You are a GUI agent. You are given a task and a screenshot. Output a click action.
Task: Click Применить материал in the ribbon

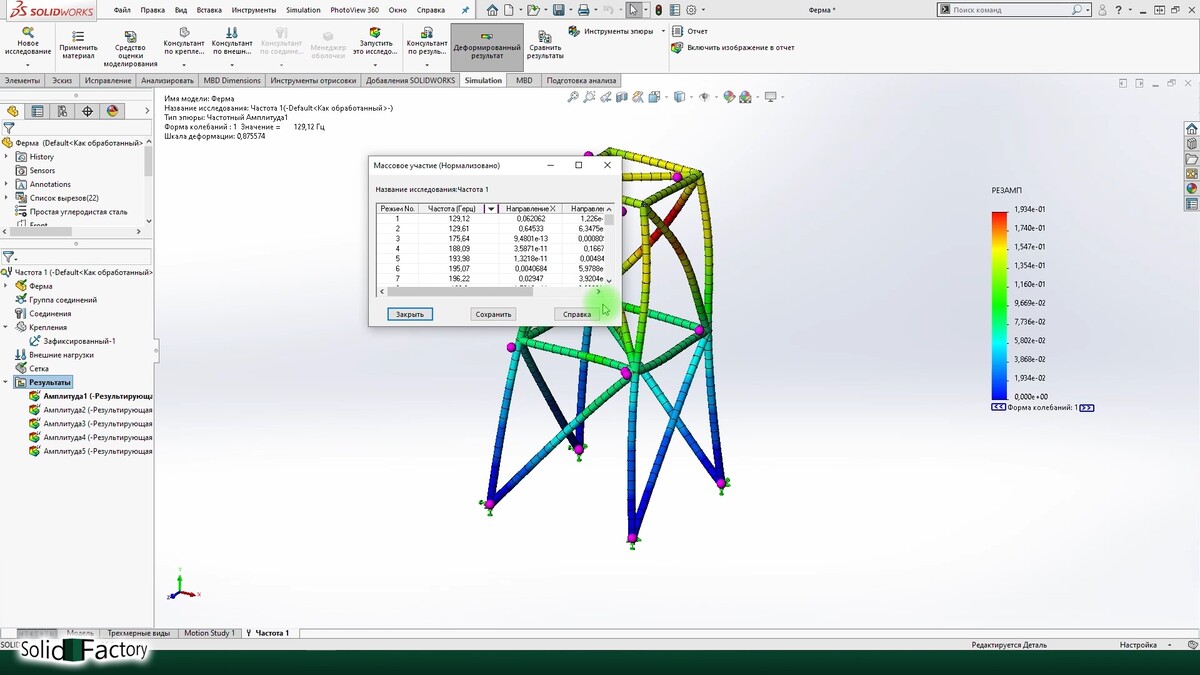[x=78, y=46]
